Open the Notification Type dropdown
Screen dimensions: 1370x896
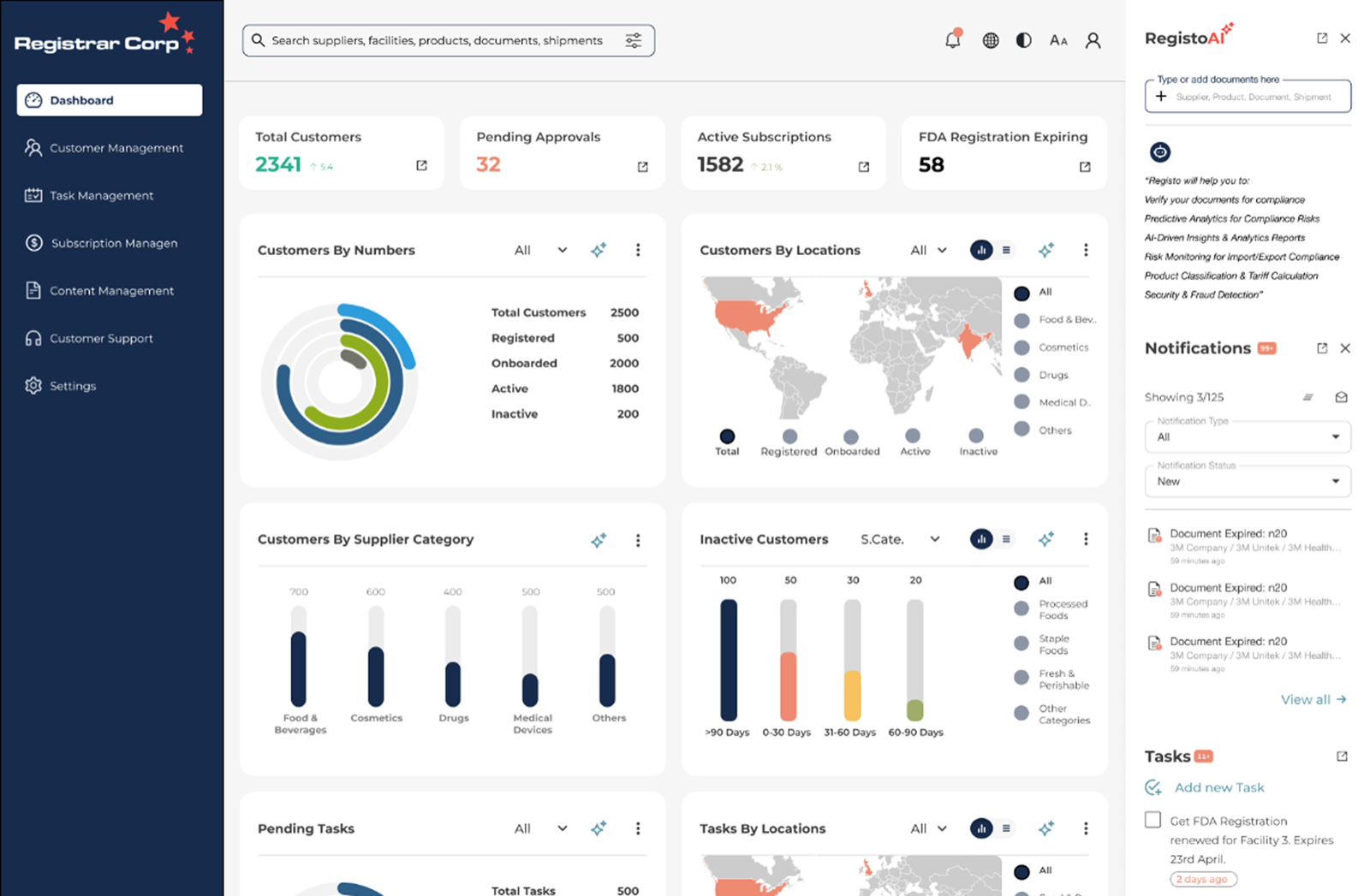point(1248,436)
